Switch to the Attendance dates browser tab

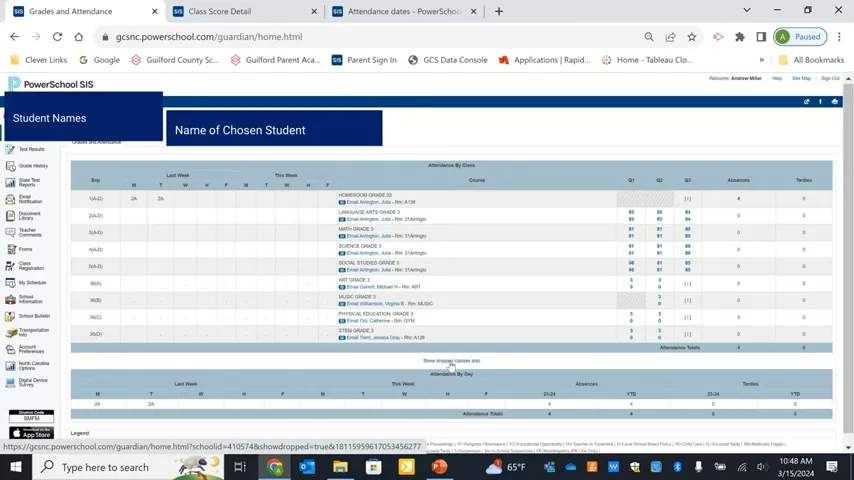click(x=400, y=12)
